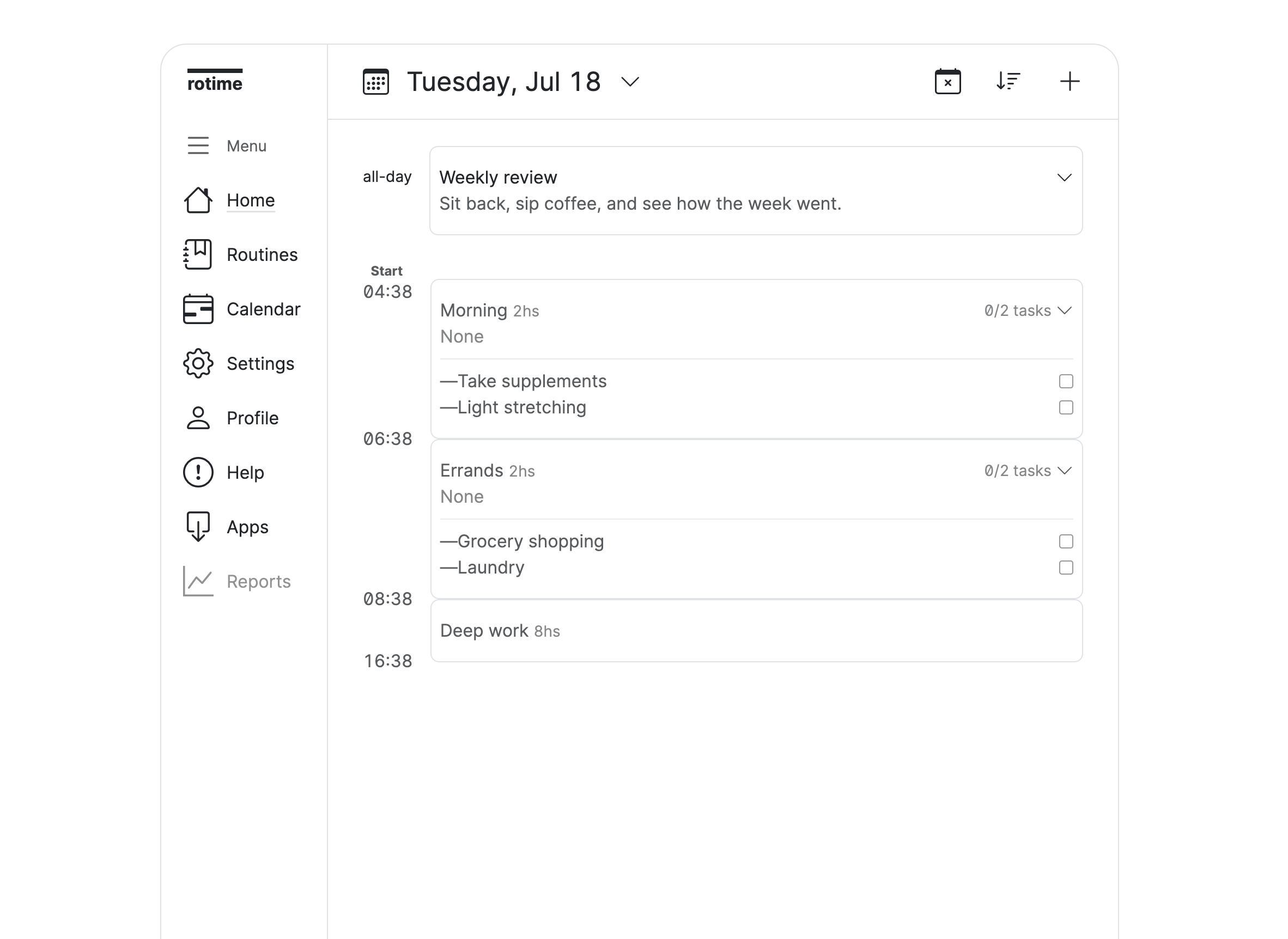Click the Profile person icon

[198, 418]
